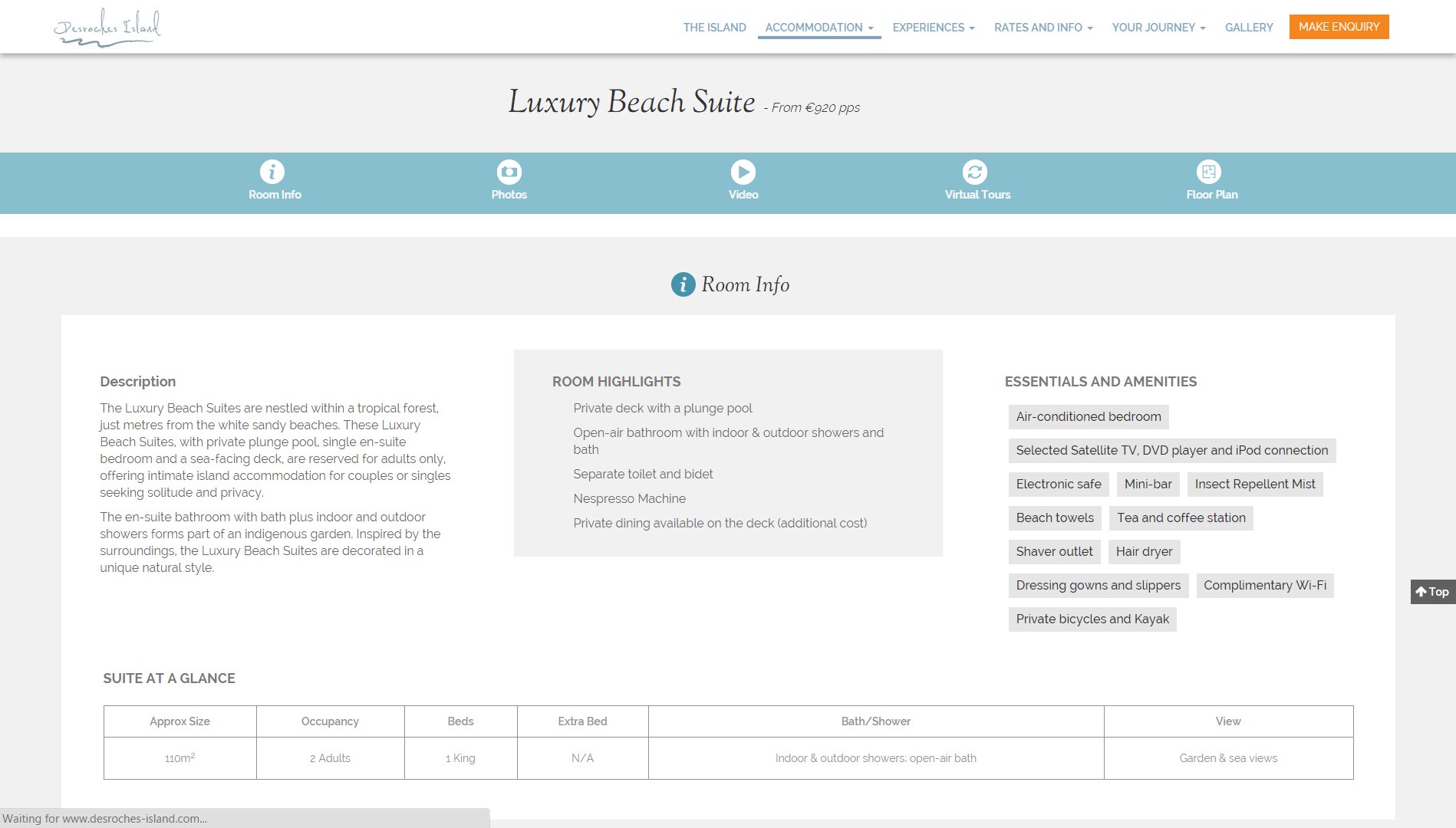Image resolution: width=1456 pixels, height=828 pixels.
Task: Click the View column header
Action: click(x=1228, y=721)
